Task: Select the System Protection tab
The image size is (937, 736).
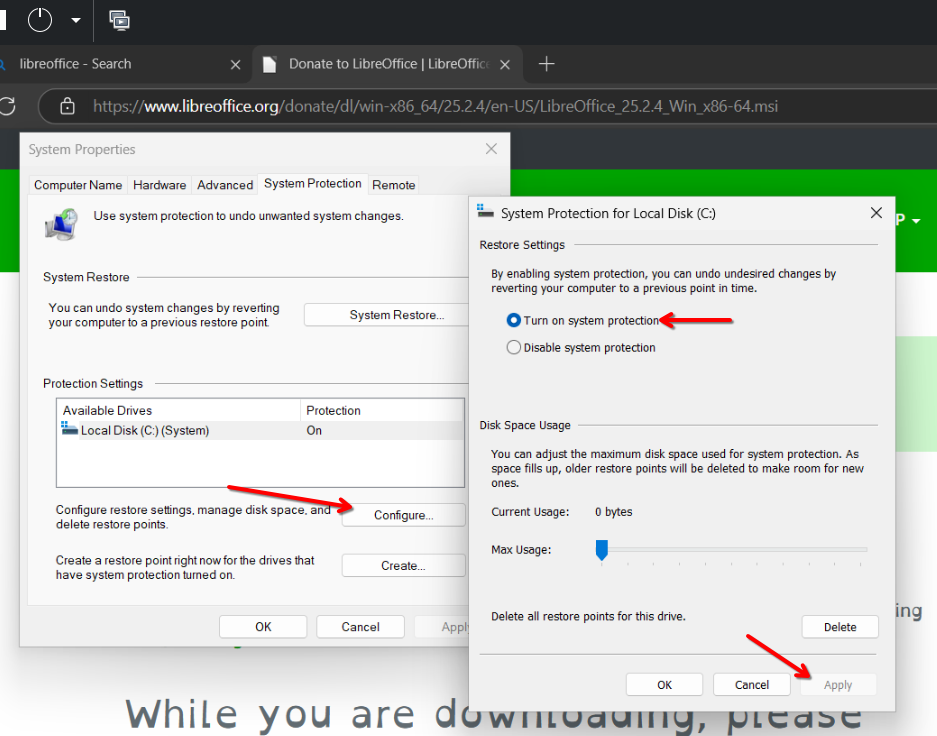Action: (x=313, y=183)
